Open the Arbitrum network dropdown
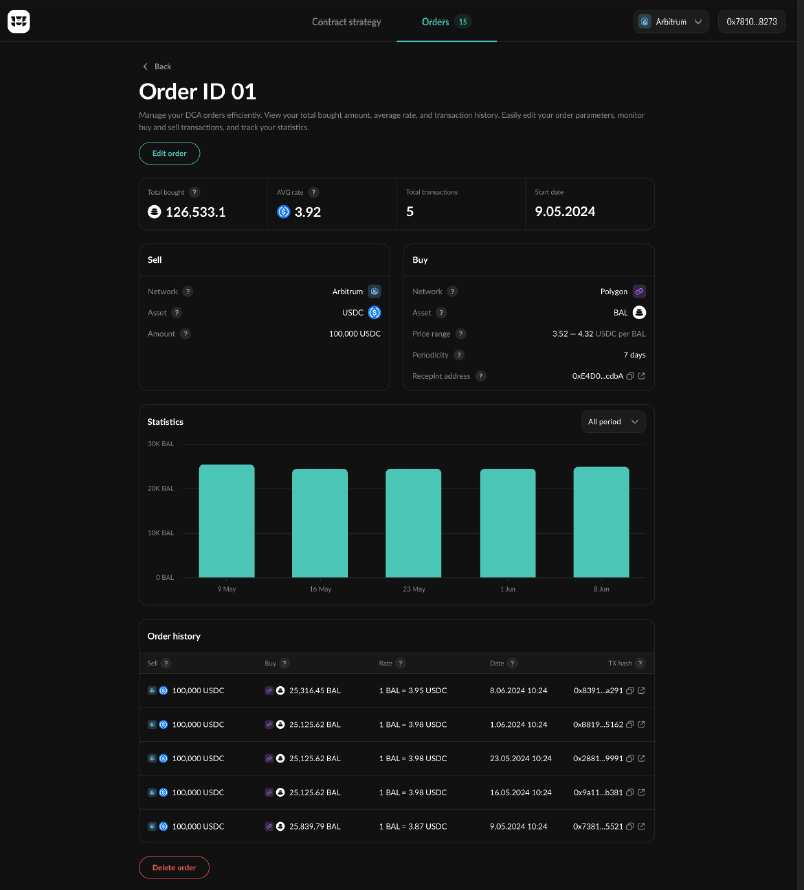Screen dimensions: 804x890 671,22
